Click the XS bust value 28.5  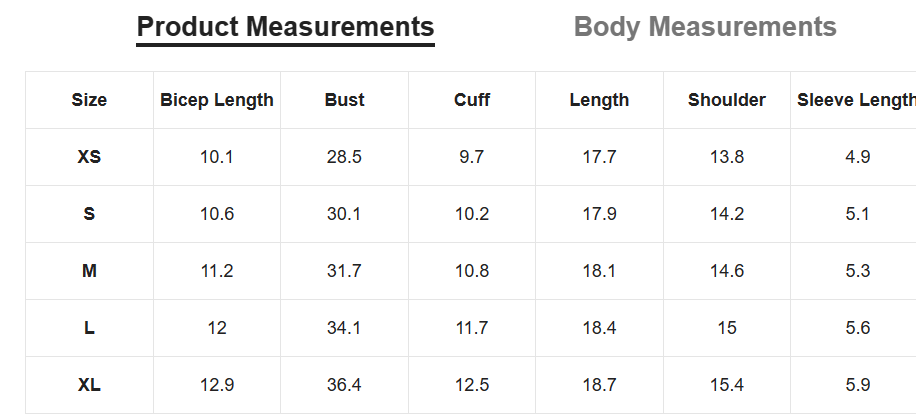coord(344,157)
